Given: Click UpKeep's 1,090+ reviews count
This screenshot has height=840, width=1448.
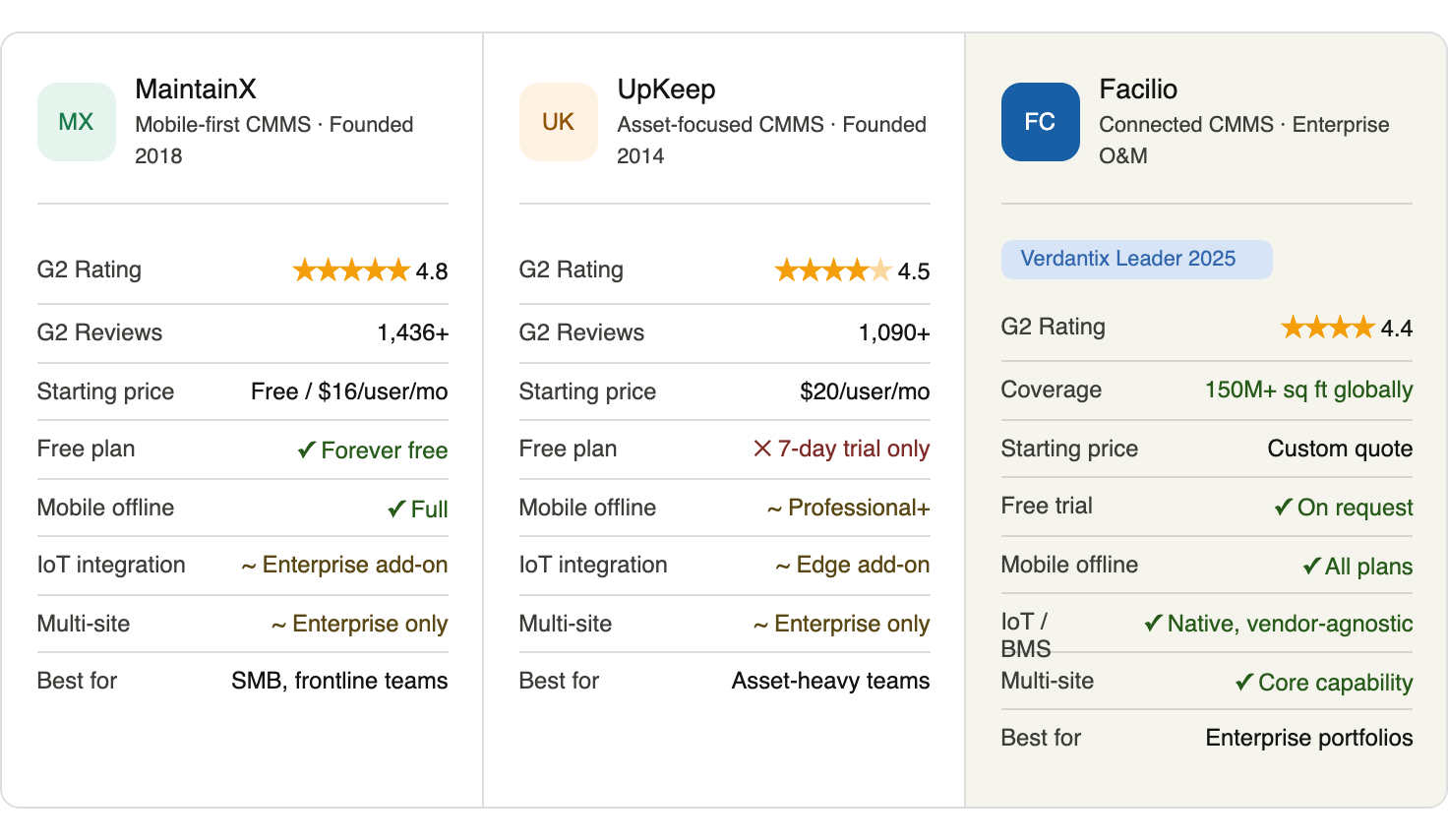Looking at the screenshot, I should pyautogui.click(x=894, y=333).
